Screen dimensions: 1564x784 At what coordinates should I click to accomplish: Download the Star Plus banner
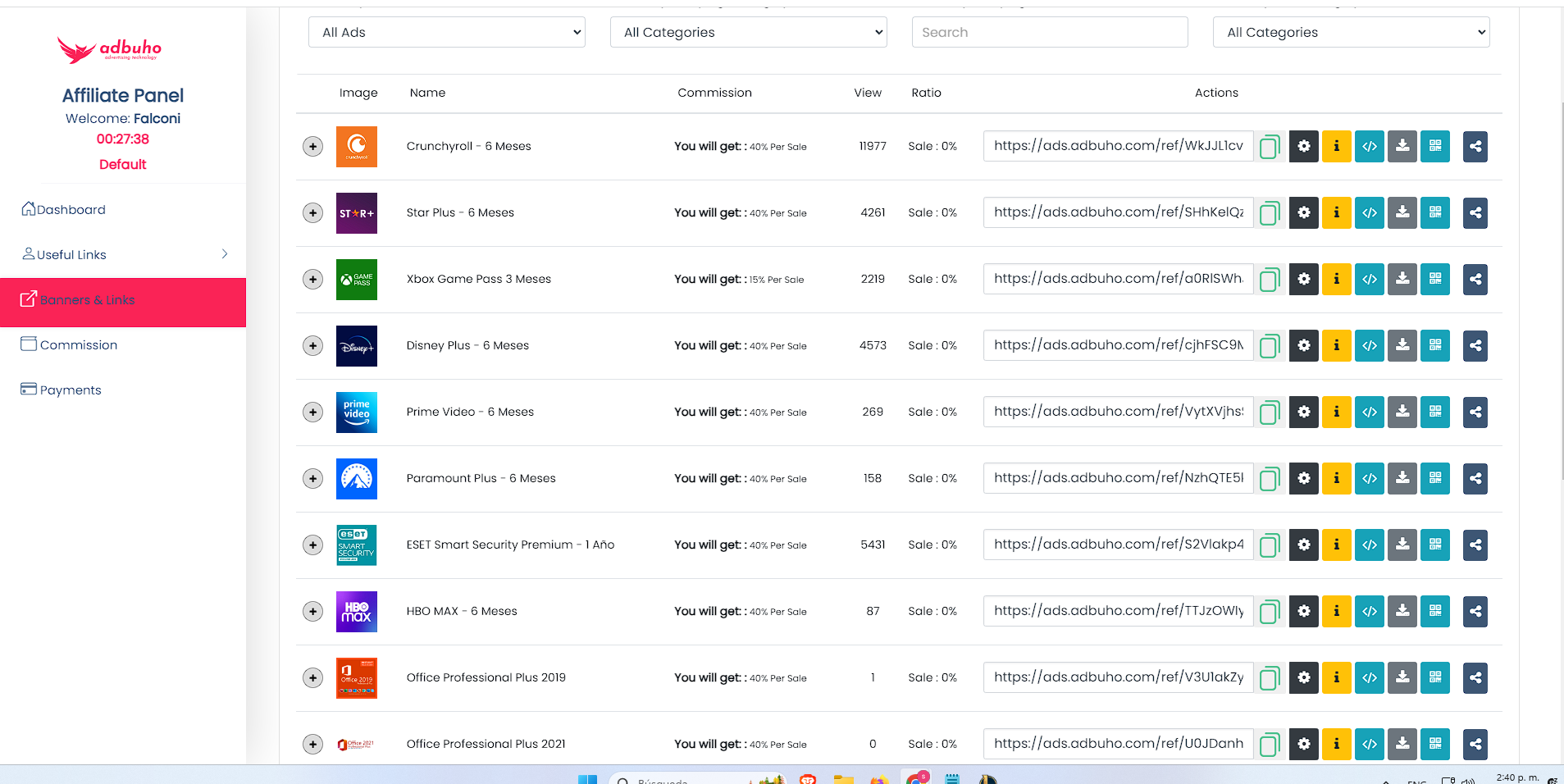tap(1402, 213)
